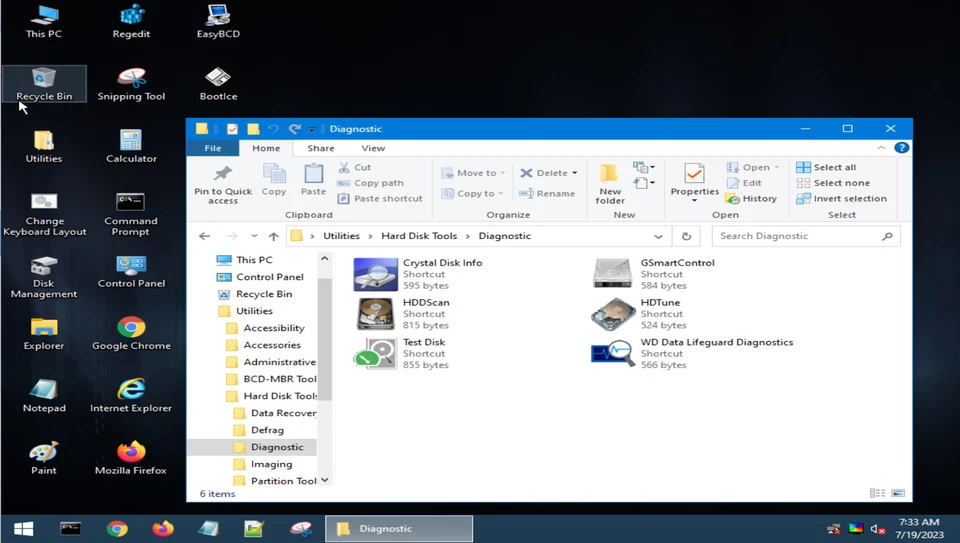This screenshot has height=543, width=960.
Task: Collapse the ribbon using the chevron
Action: pos(881,148)
